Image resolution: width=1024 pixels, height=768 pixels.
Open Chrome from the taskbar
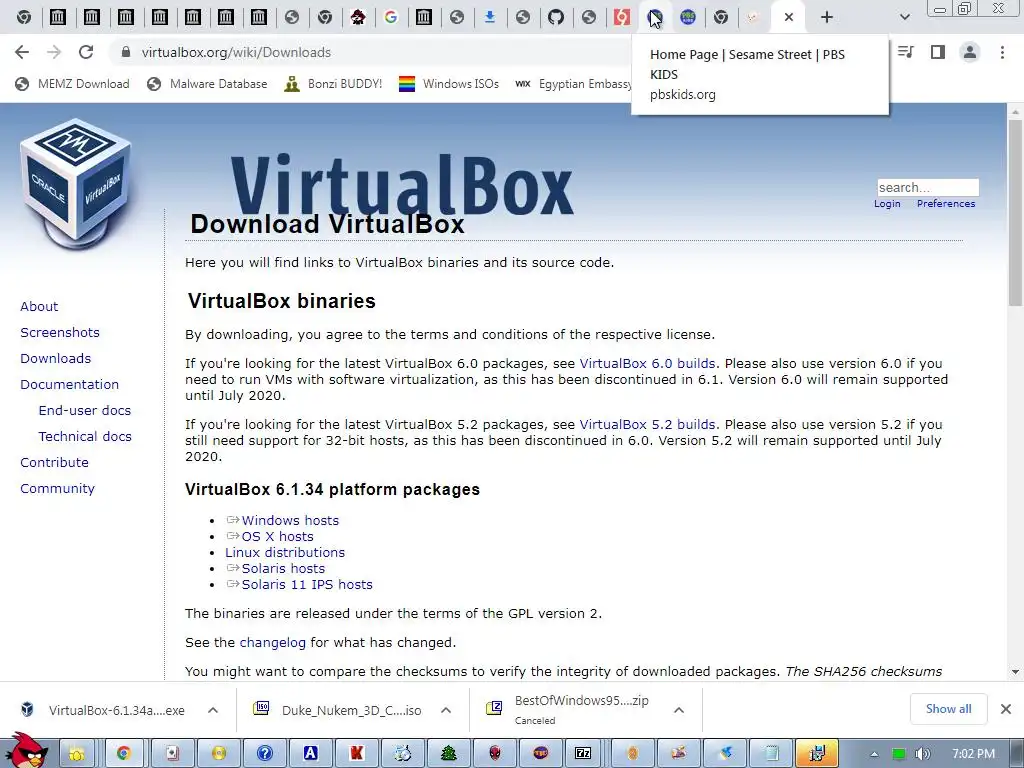pos(123,754)
